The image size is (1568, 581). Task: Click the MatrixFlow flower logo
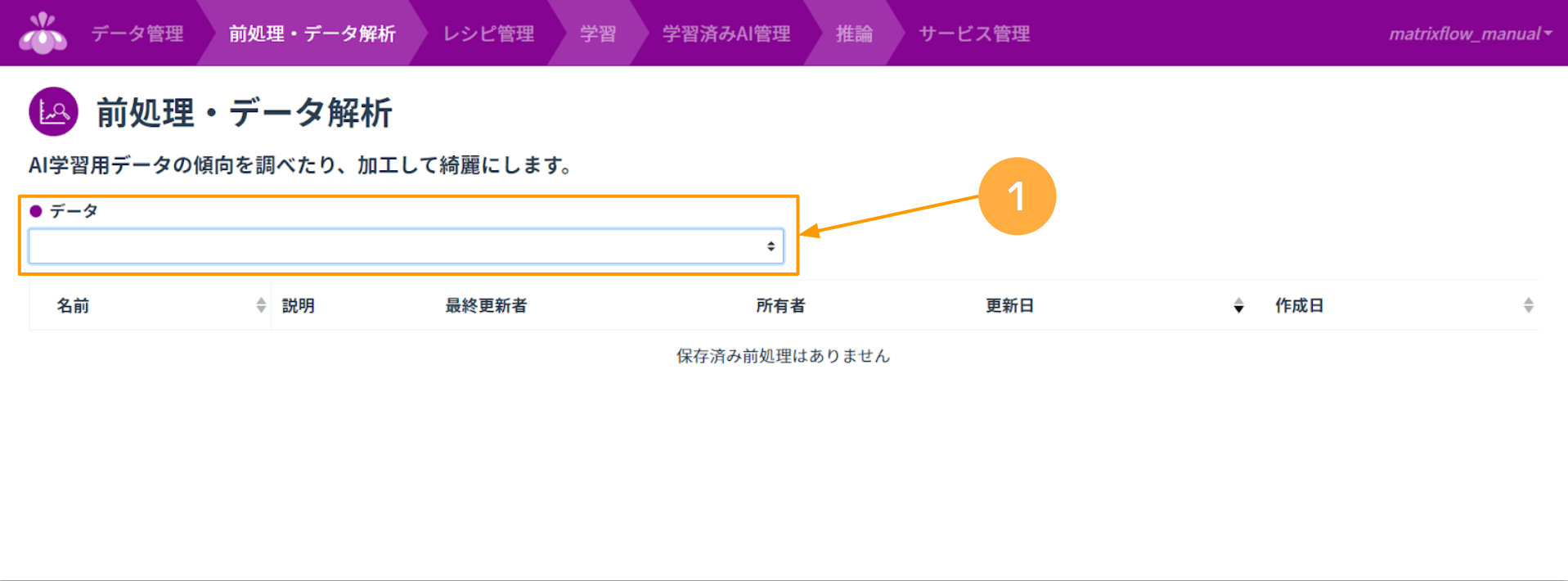click(43, 34)
